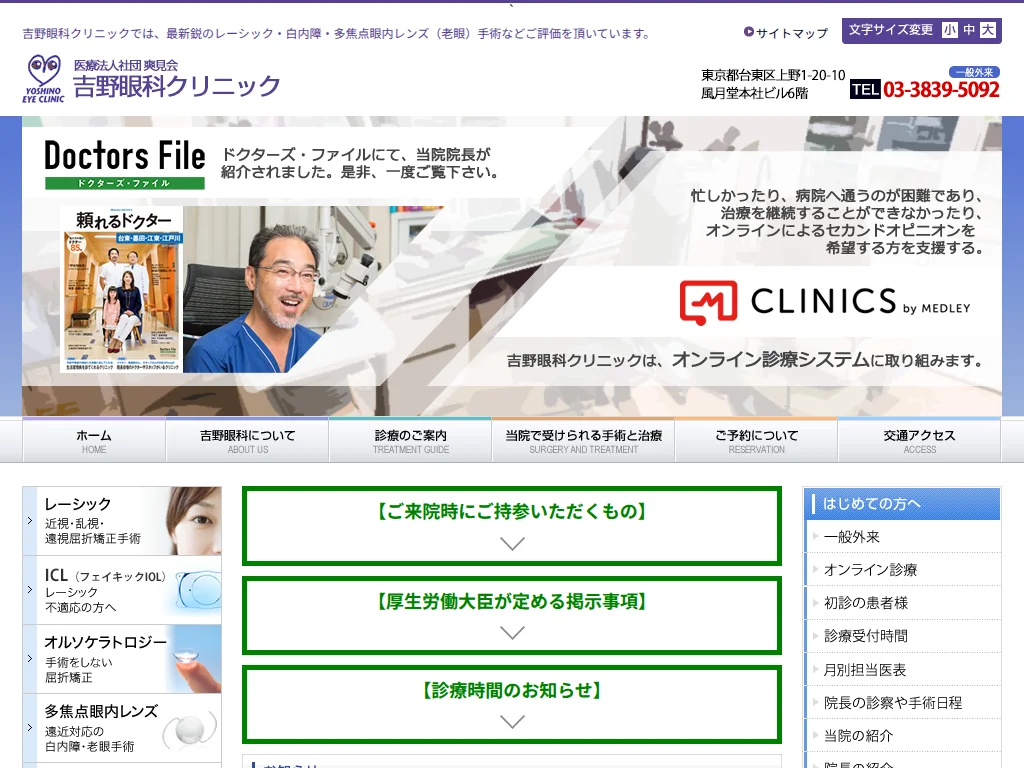Open the 診療時間のお知らせ section
The width and height of the screenshot is (1024, 768).
[512, 703]
